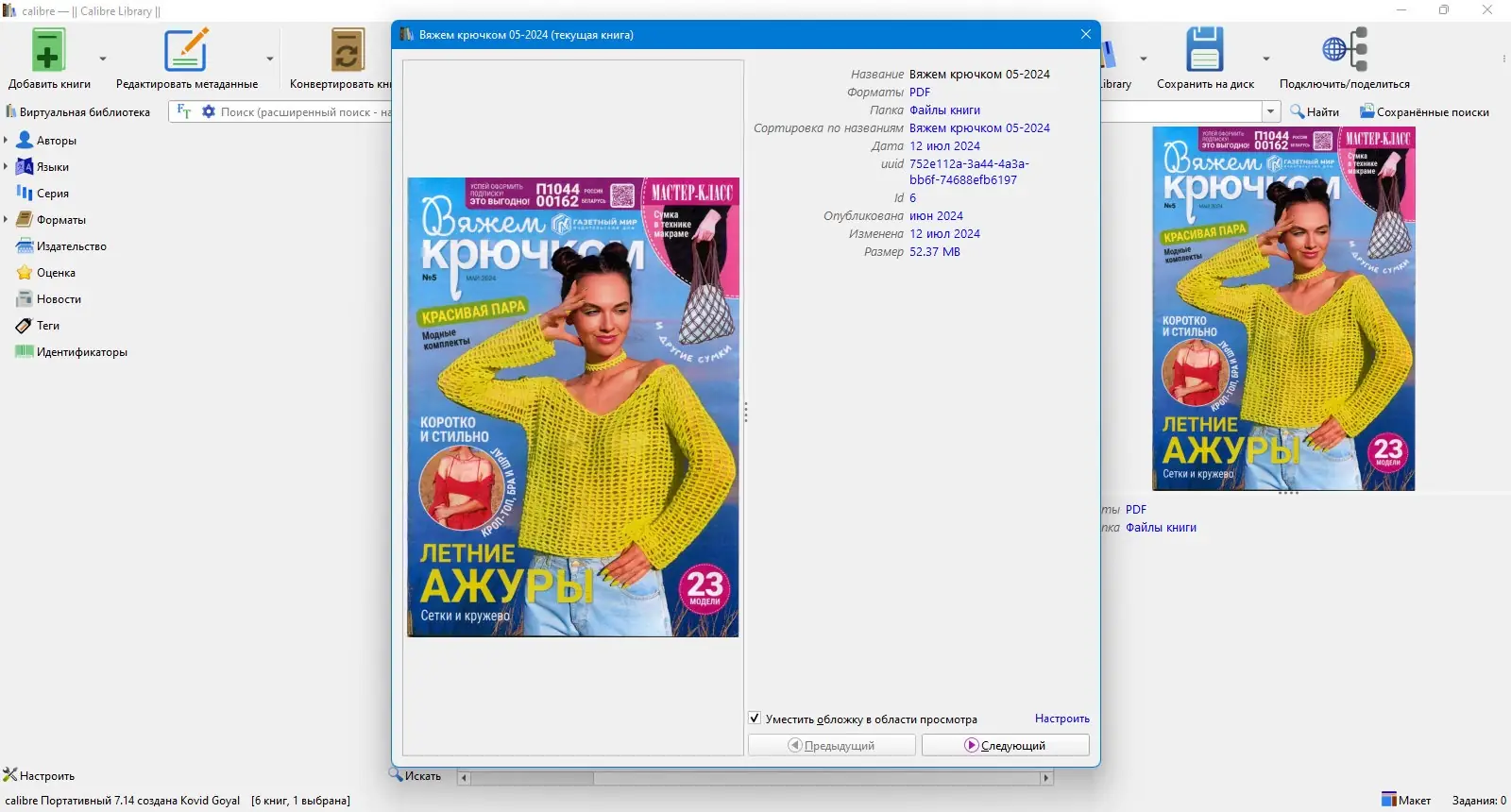Toggle fit cover within view checkbox

point(755,719)
